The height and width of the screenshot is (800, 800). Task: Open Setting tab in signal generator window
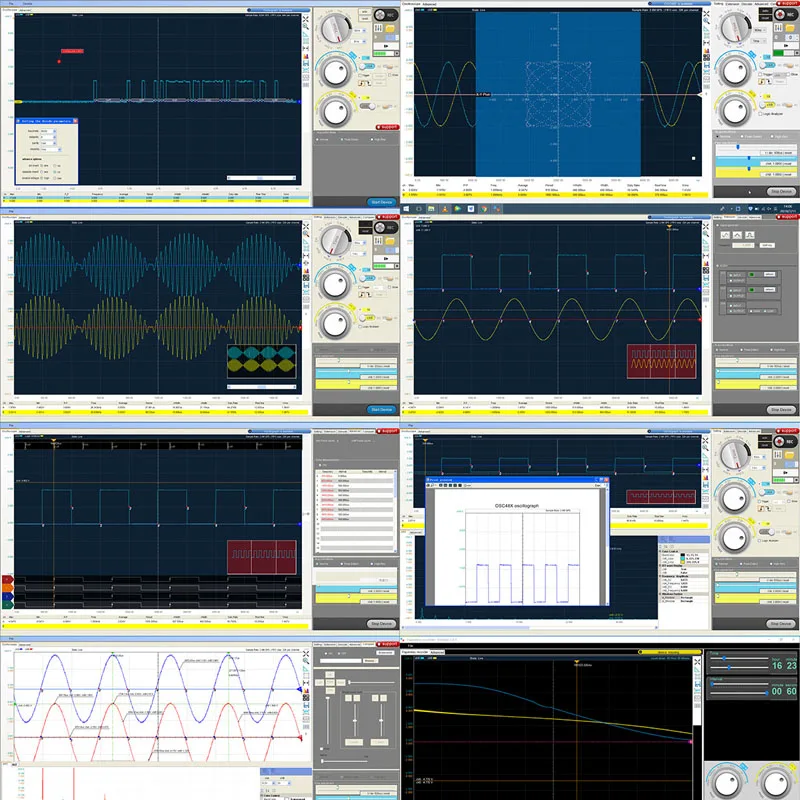717,217
